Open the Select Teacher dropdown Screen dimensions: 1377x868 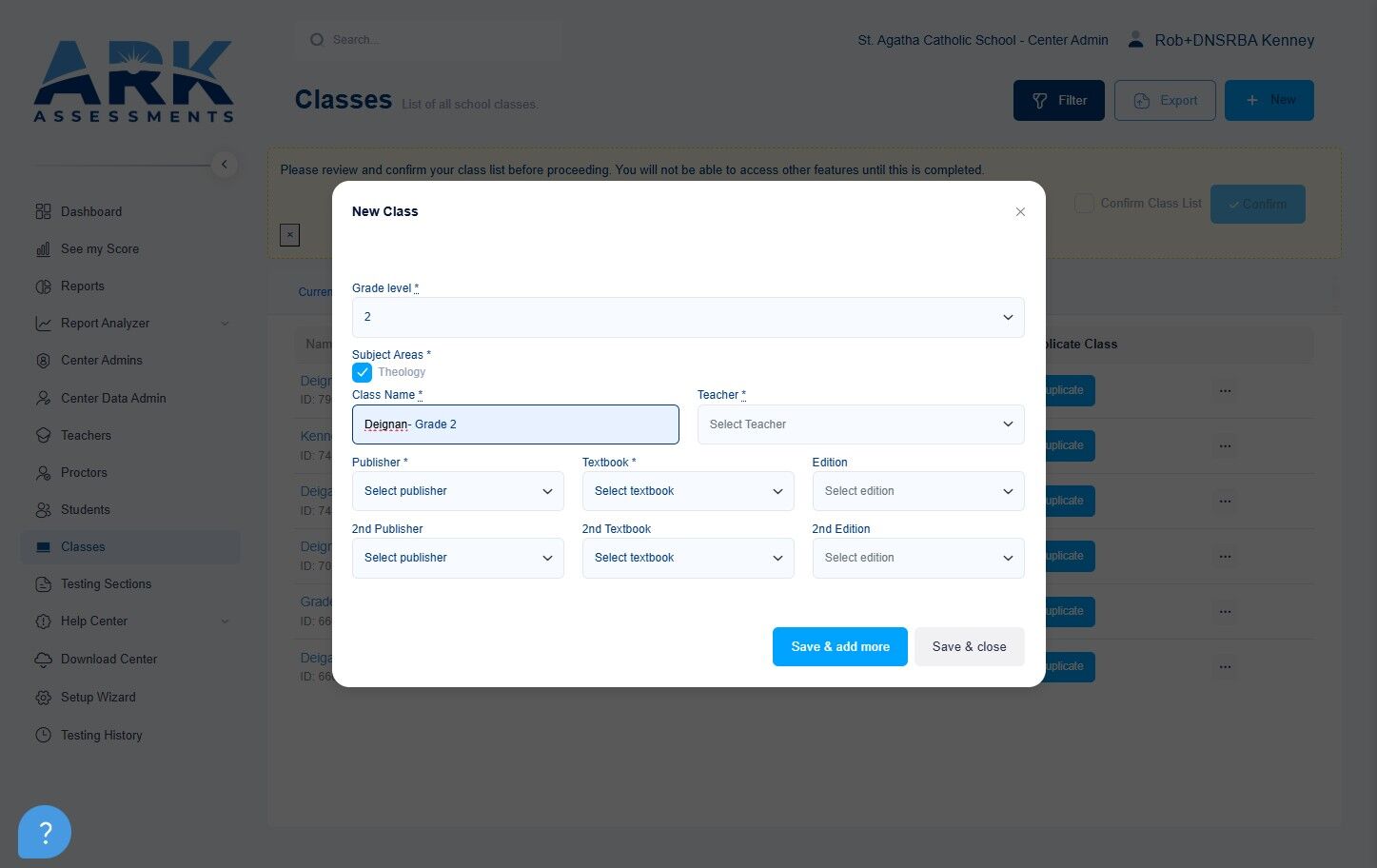point(860,424)
